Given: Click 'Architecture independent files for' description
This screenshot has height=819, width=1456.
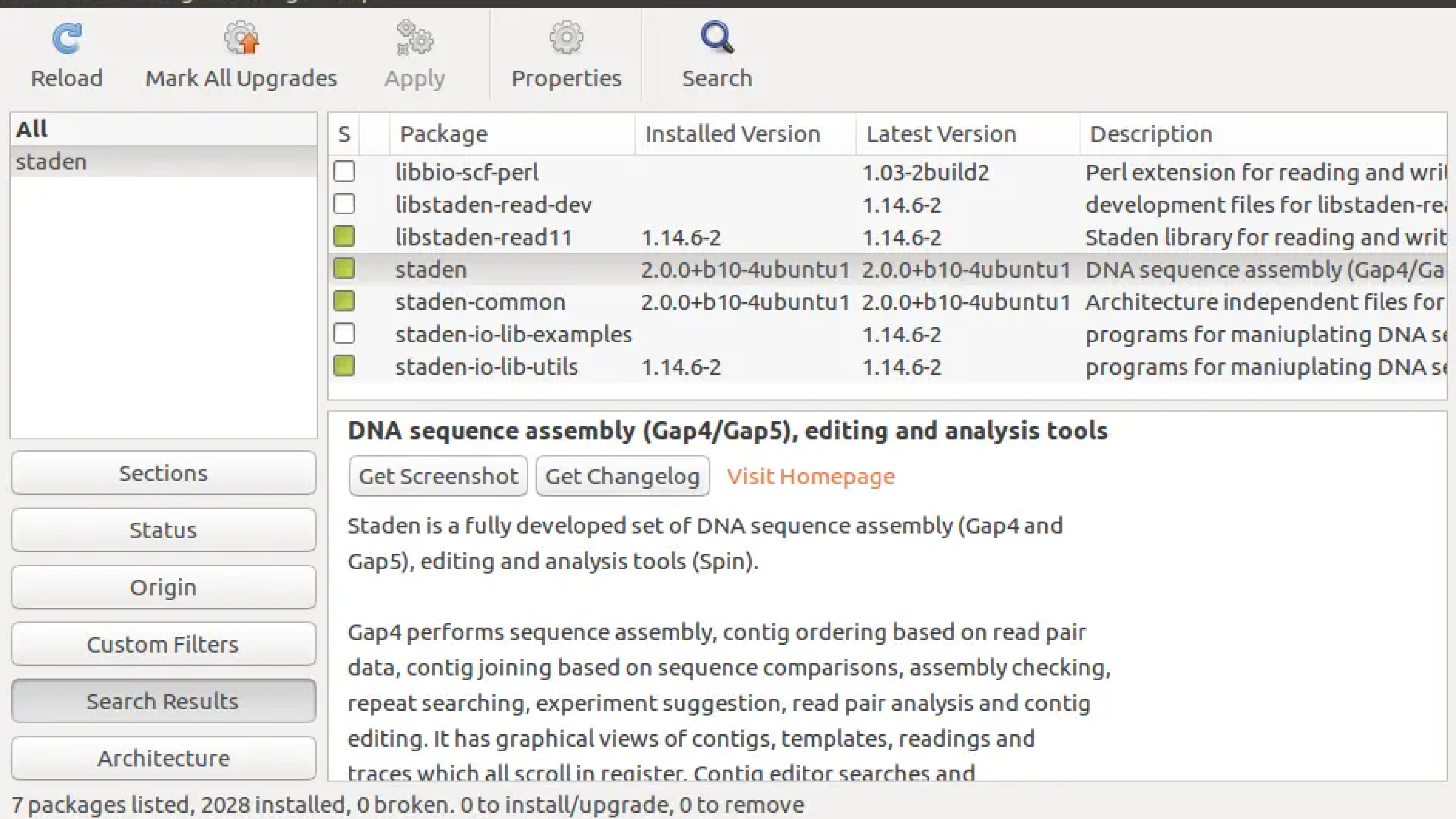Looking at the screenshot, I should [x=1266, y=302].
